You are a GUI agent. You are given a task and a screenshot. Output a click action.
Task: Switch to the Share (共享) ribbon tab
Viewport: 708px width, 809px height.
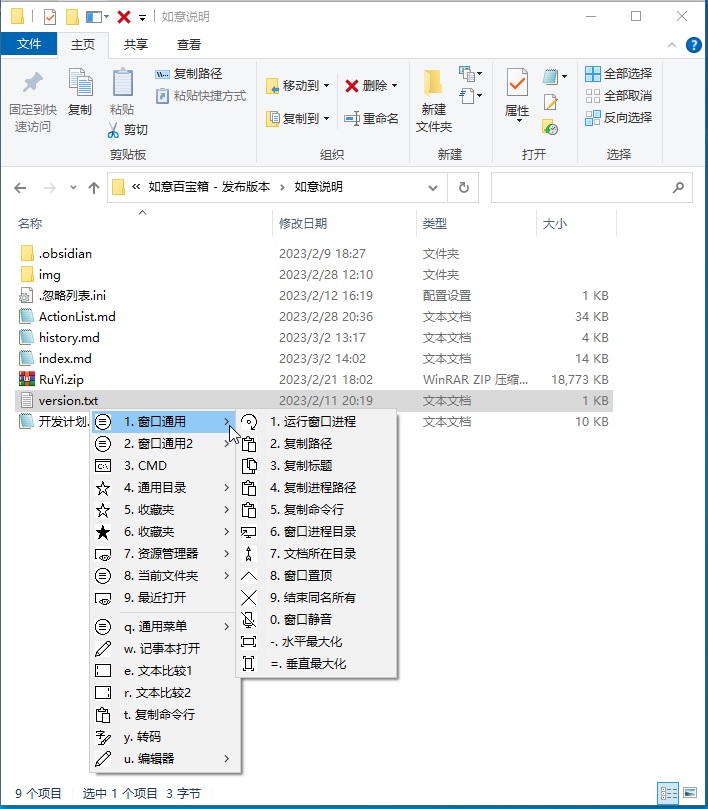pyautogui.click(x=136, y=45)
